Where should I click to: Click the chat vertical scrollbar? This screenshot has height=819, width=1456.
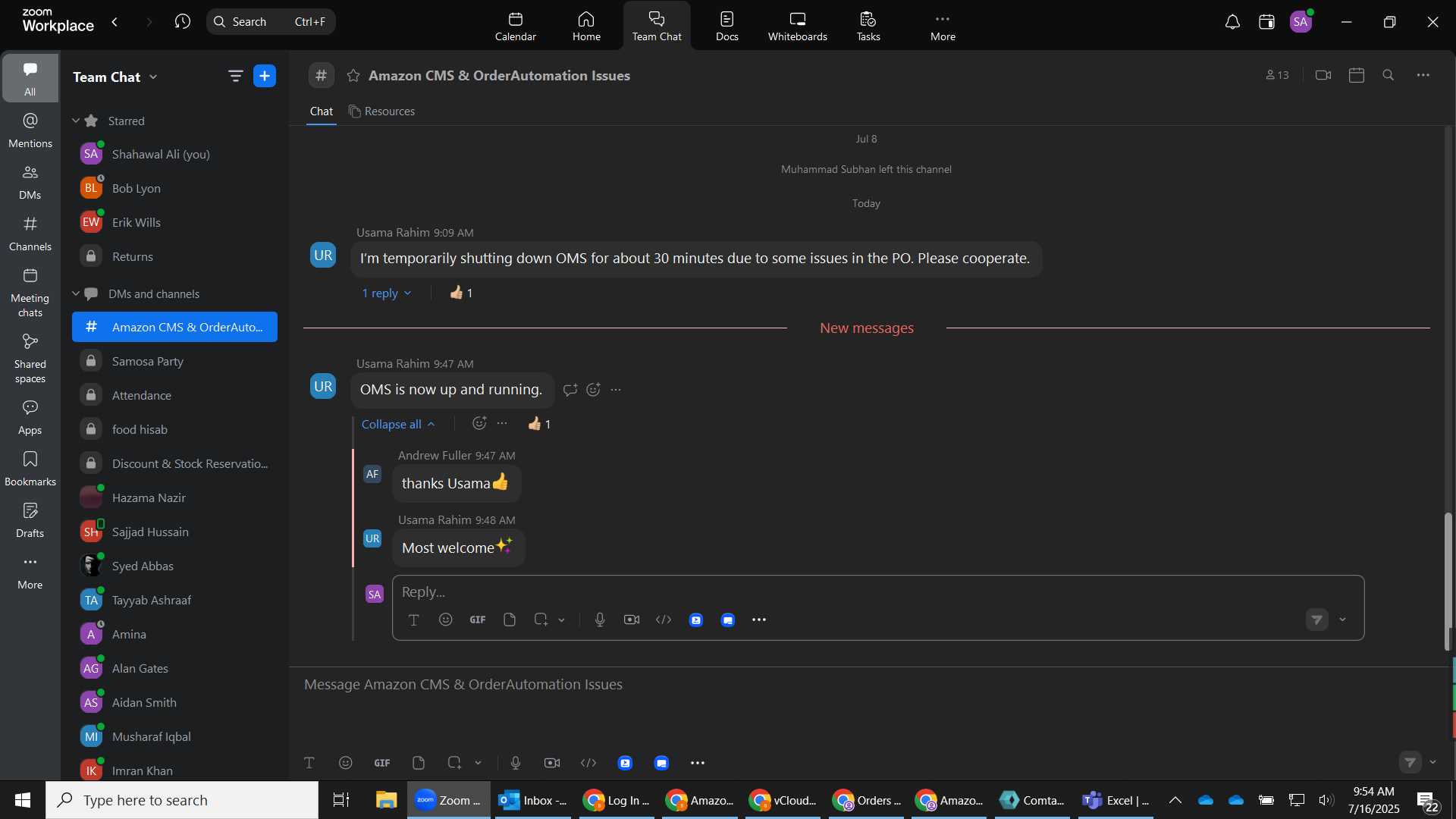(1448, 581)
